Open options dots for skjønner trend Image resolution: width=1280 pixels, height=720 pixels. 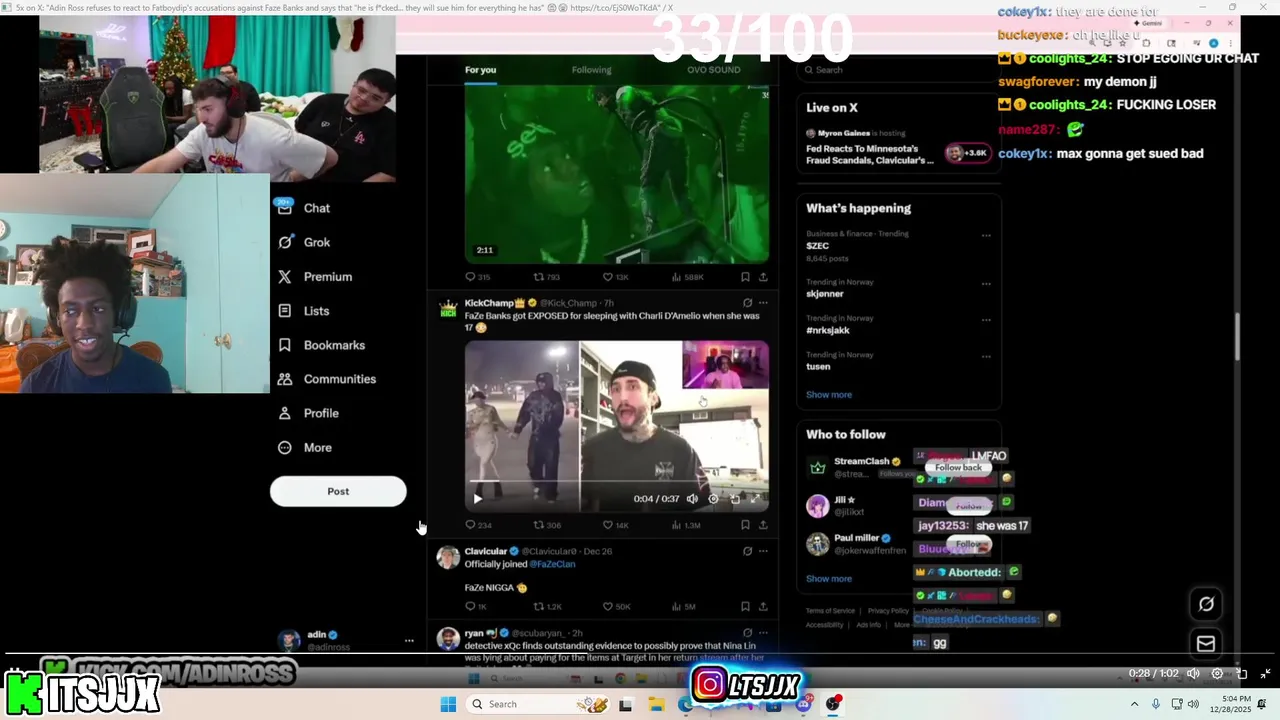(x=986, y=284)
